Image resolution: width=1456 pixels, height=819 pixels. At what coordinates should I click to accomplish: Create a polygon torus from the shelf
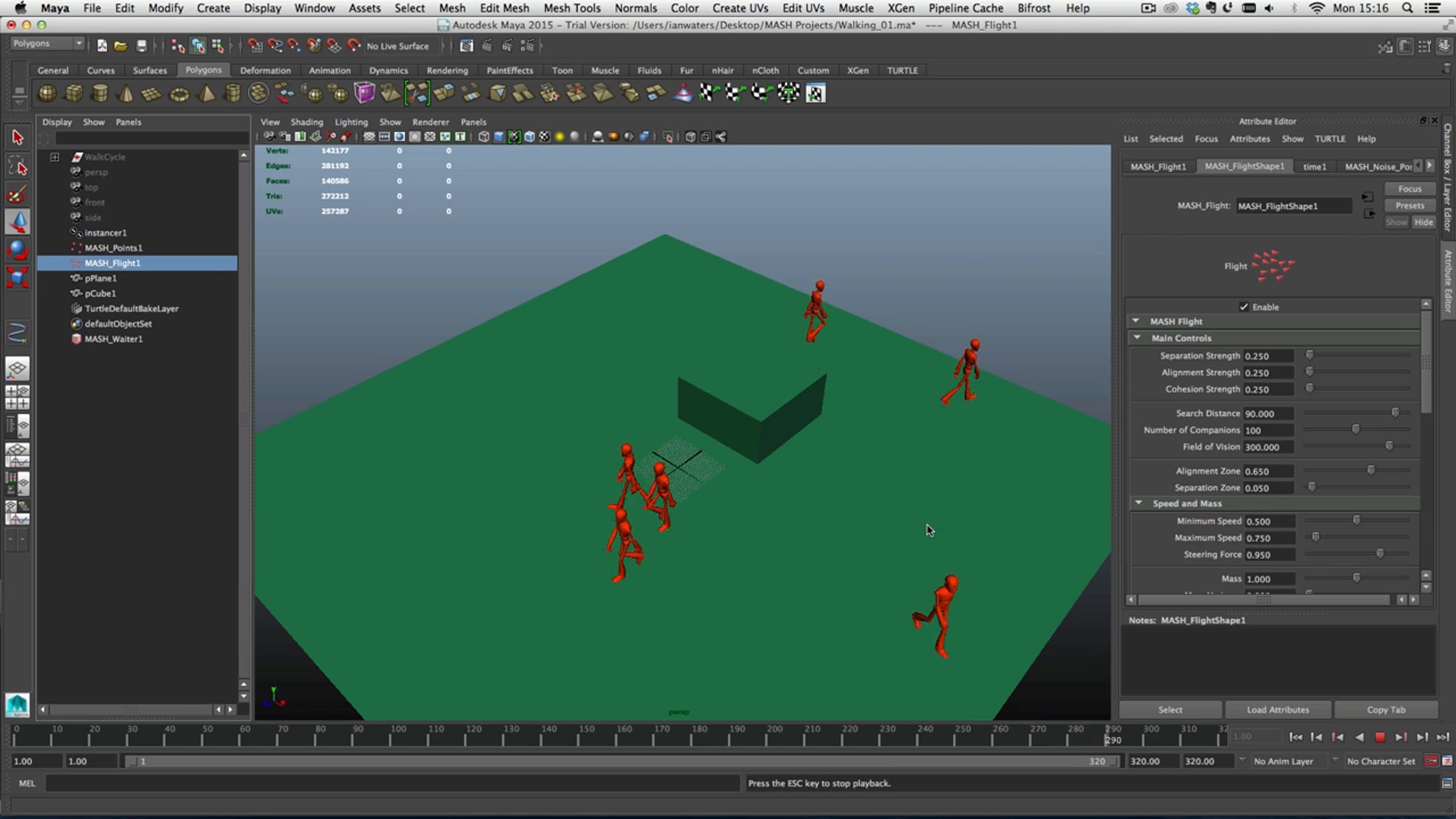pyautogui.click(x=179, y=94)
